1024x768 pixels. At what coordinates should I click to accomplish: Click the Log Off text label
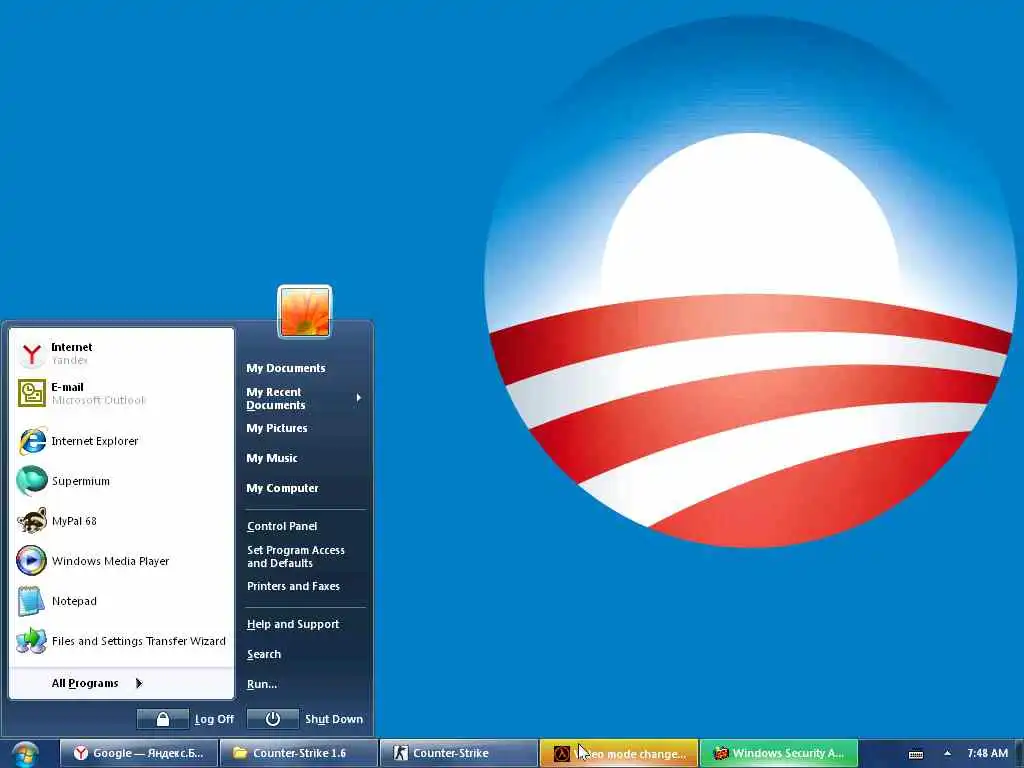214,719
